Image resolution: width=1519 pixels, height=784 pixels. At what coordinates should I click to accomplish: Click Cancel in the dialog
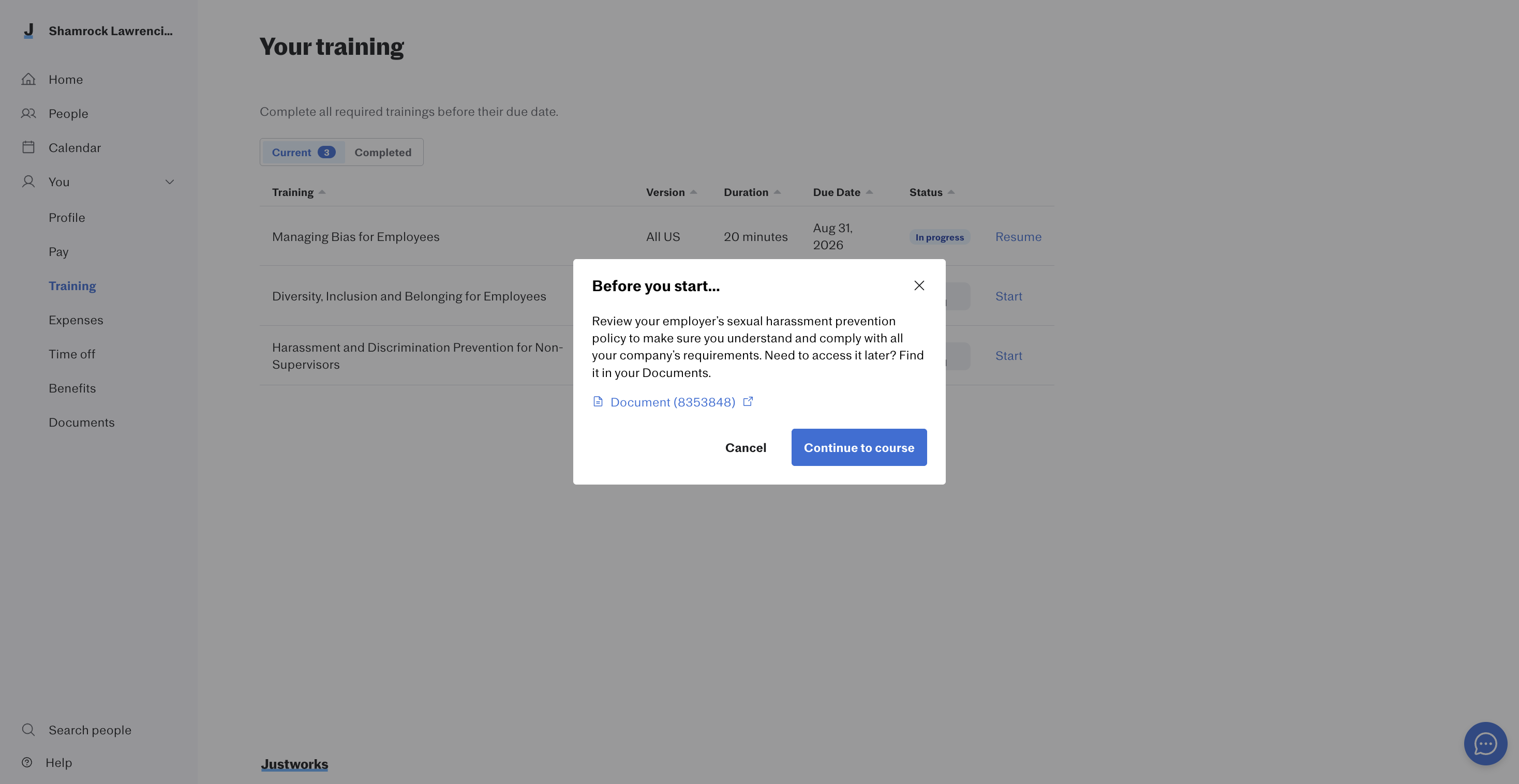746,447
